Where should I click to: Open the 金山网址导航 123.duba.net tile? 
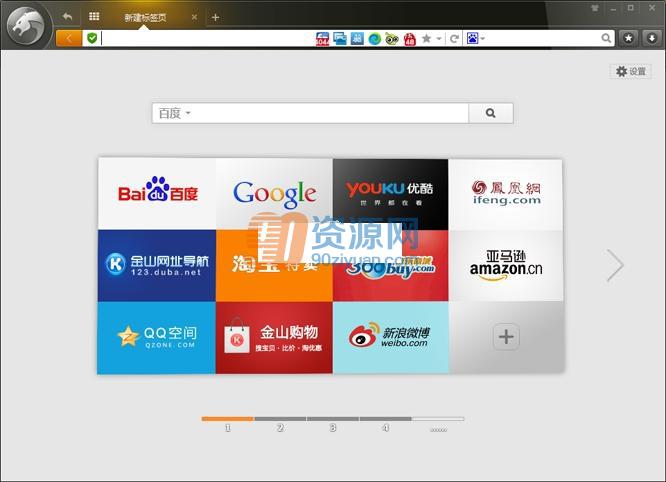(x=157, y=265)
